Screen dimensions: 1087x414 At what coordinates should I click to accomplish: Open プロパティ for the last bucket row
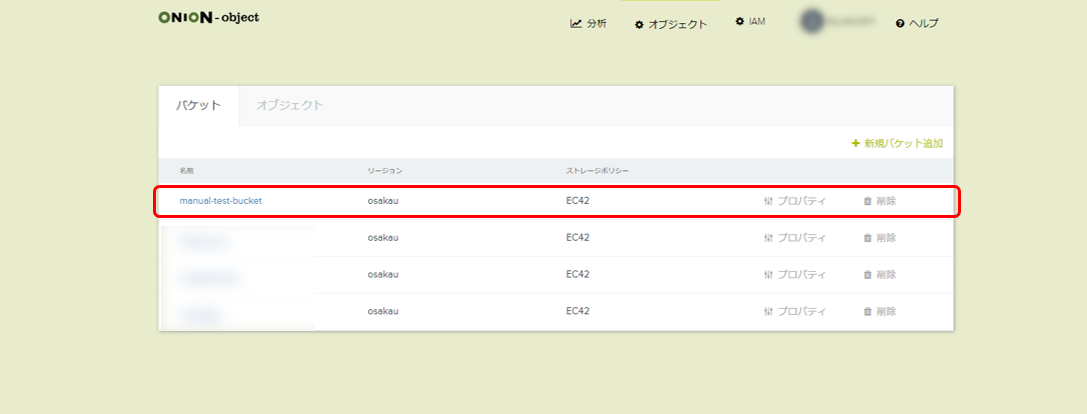[x=794, y=311]
